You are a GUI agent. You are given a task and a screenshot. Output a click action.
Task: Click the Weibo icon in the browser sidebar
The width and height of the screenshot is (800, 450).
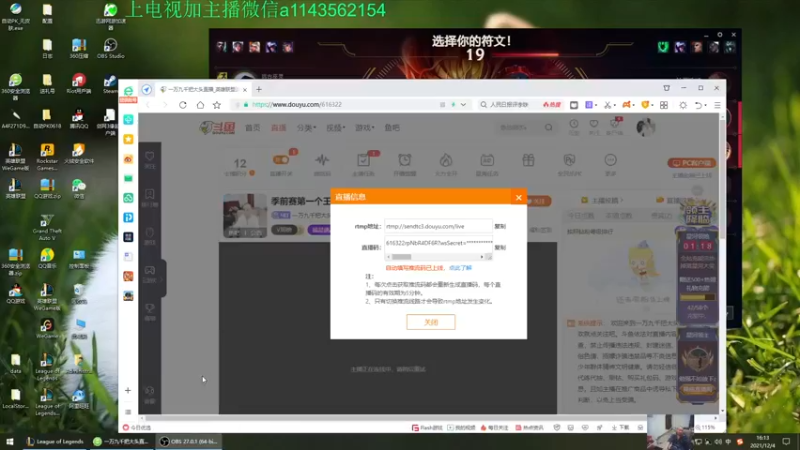coord(129,159)
